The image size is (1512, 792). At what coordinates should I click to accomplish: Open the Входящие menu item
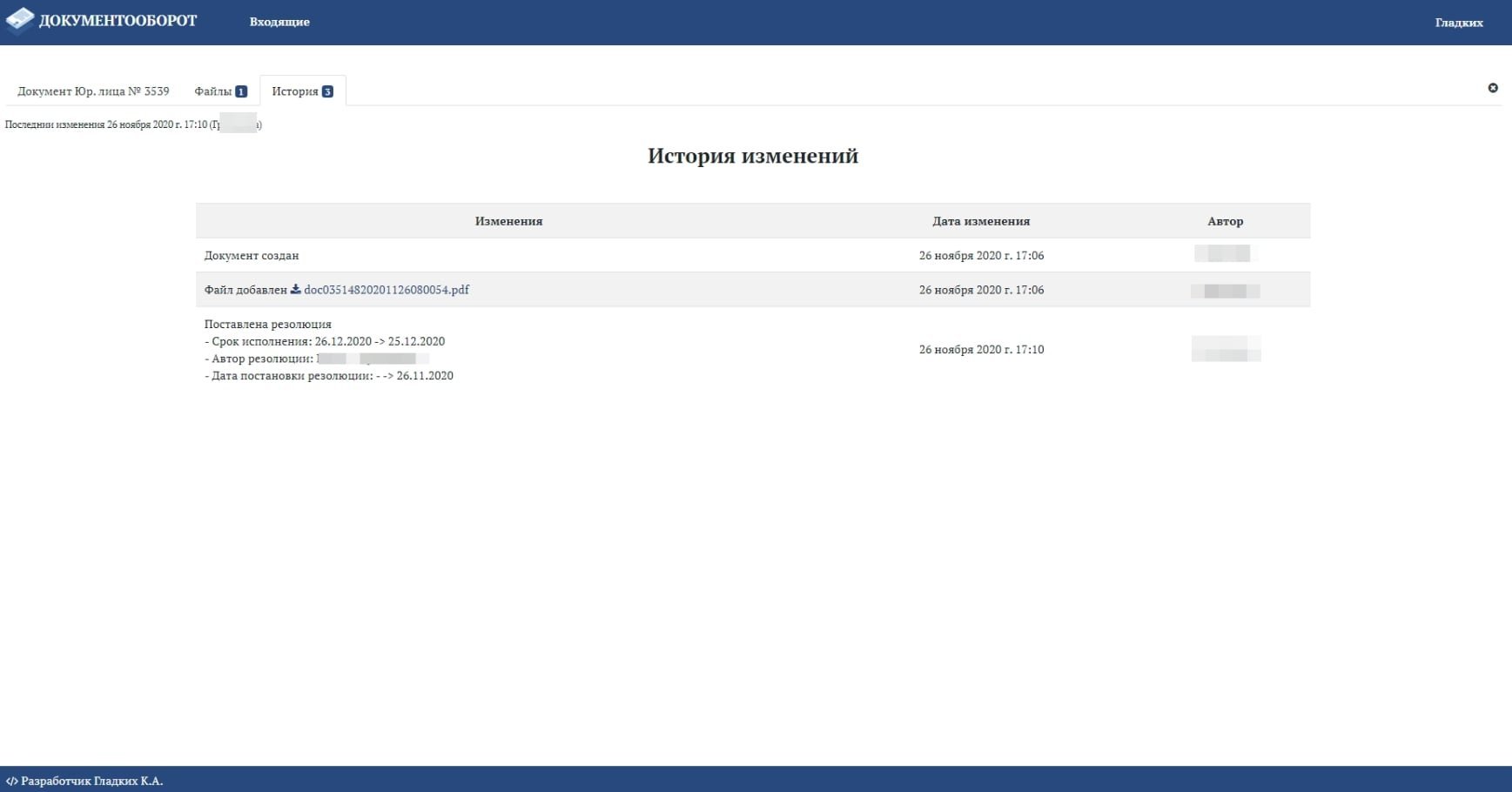(279, 22)
